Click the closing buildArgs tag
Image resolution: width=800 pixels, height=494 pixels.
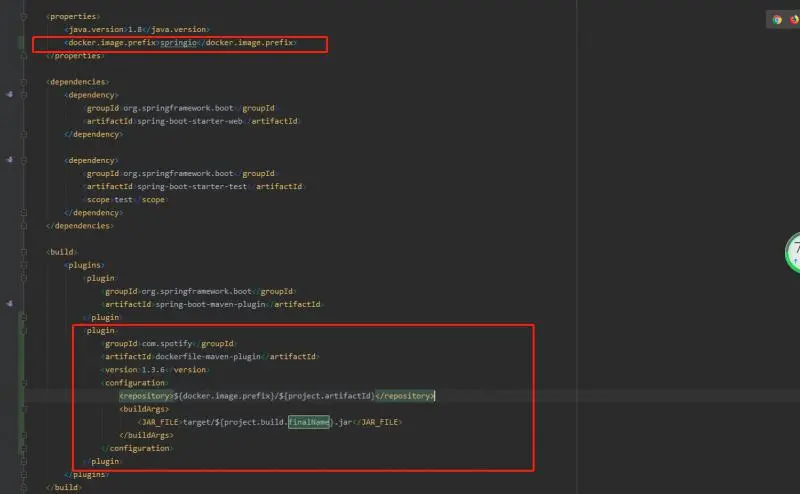coord(146,435)
